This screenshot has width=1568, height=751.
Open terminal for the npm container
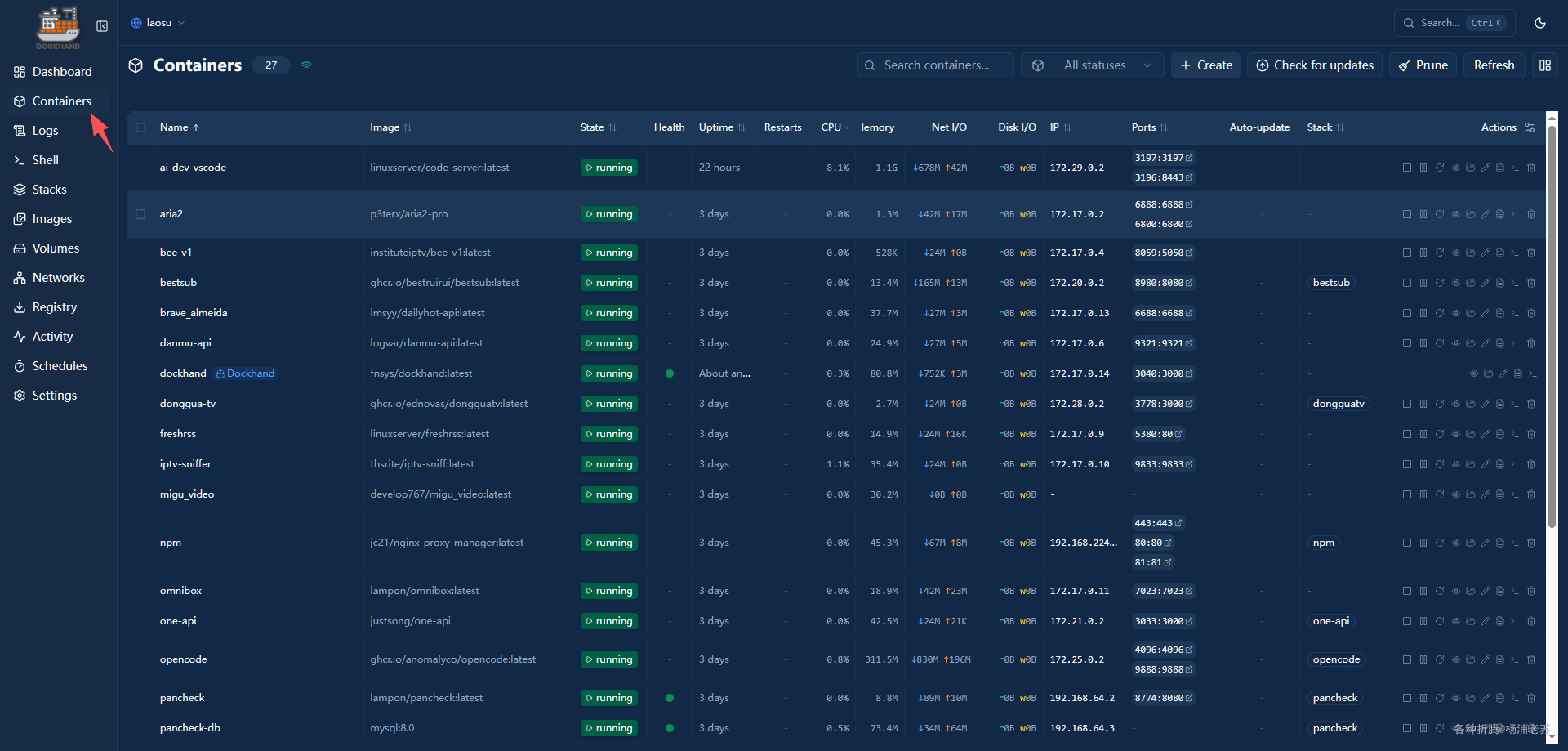tap(1515, 543)
